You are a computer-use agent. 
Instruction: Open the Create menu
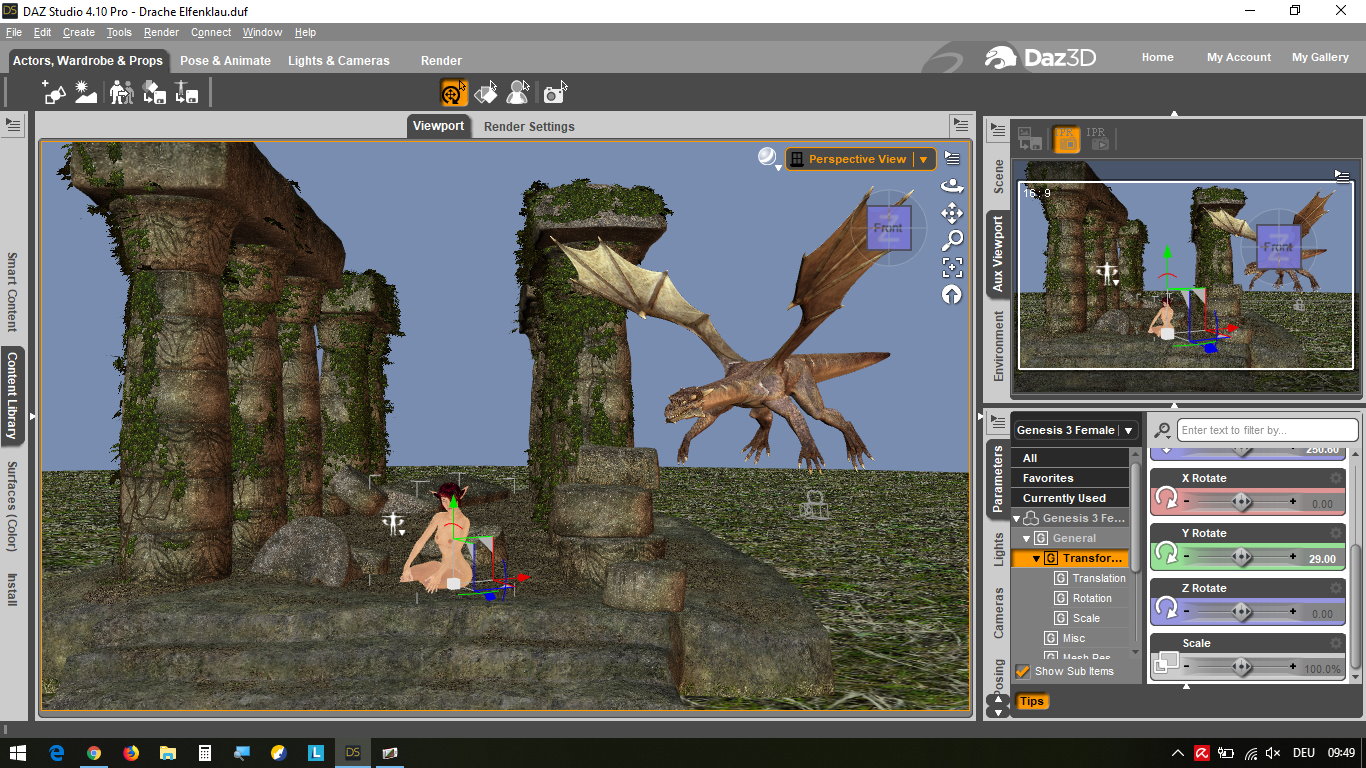[79, 32]
